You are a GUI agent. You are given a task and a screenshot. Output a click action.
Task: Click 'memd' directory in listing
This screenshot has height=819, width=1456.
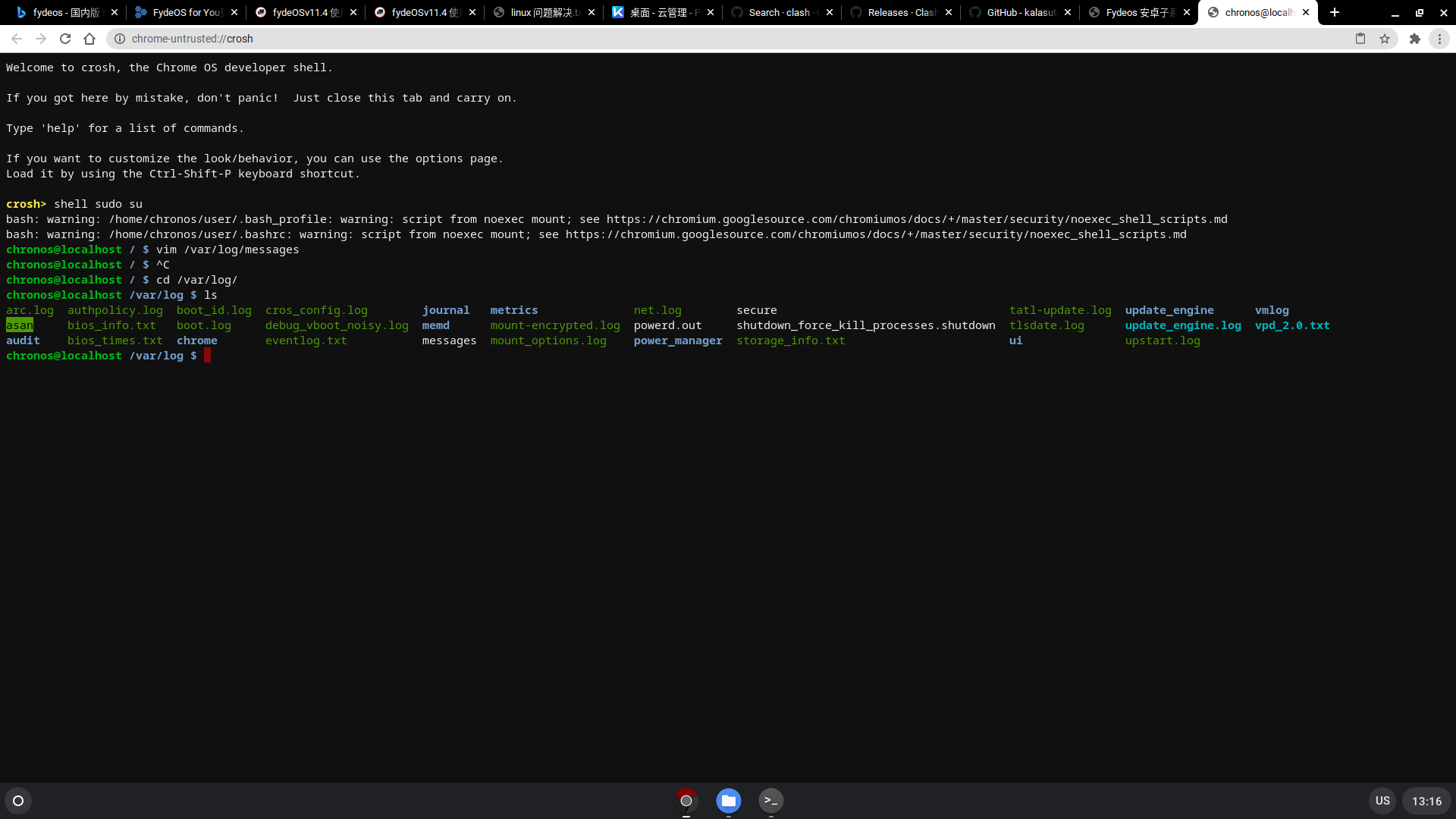coord(436,325)
